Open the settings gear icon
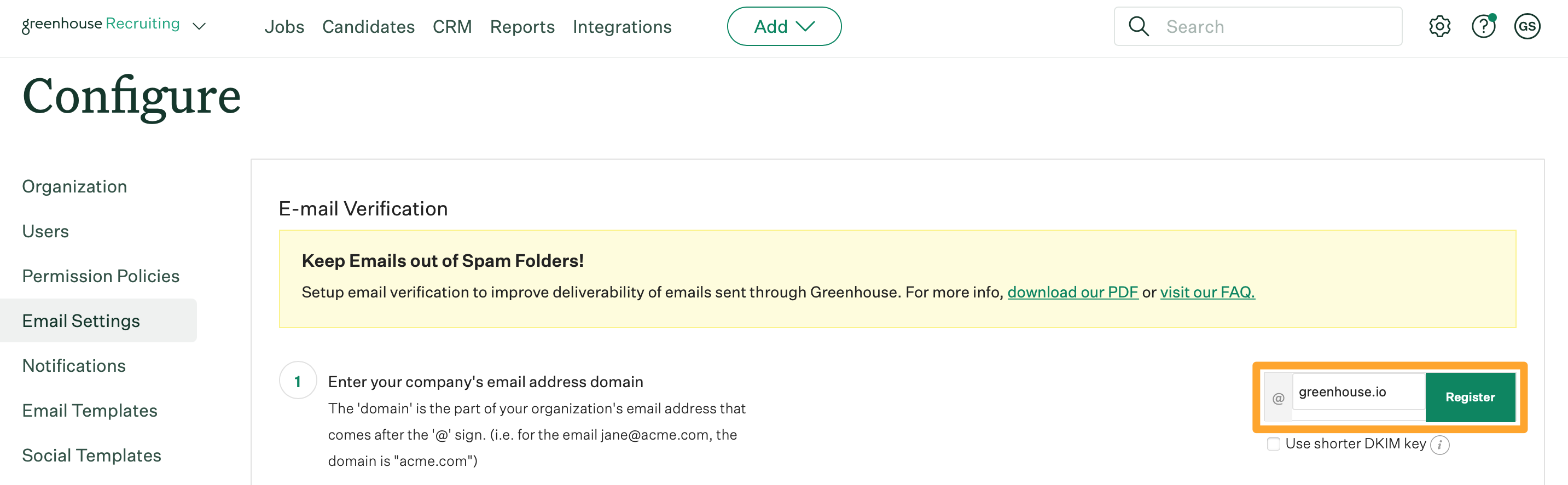The image size is (1568, 485). [1439, 26]
